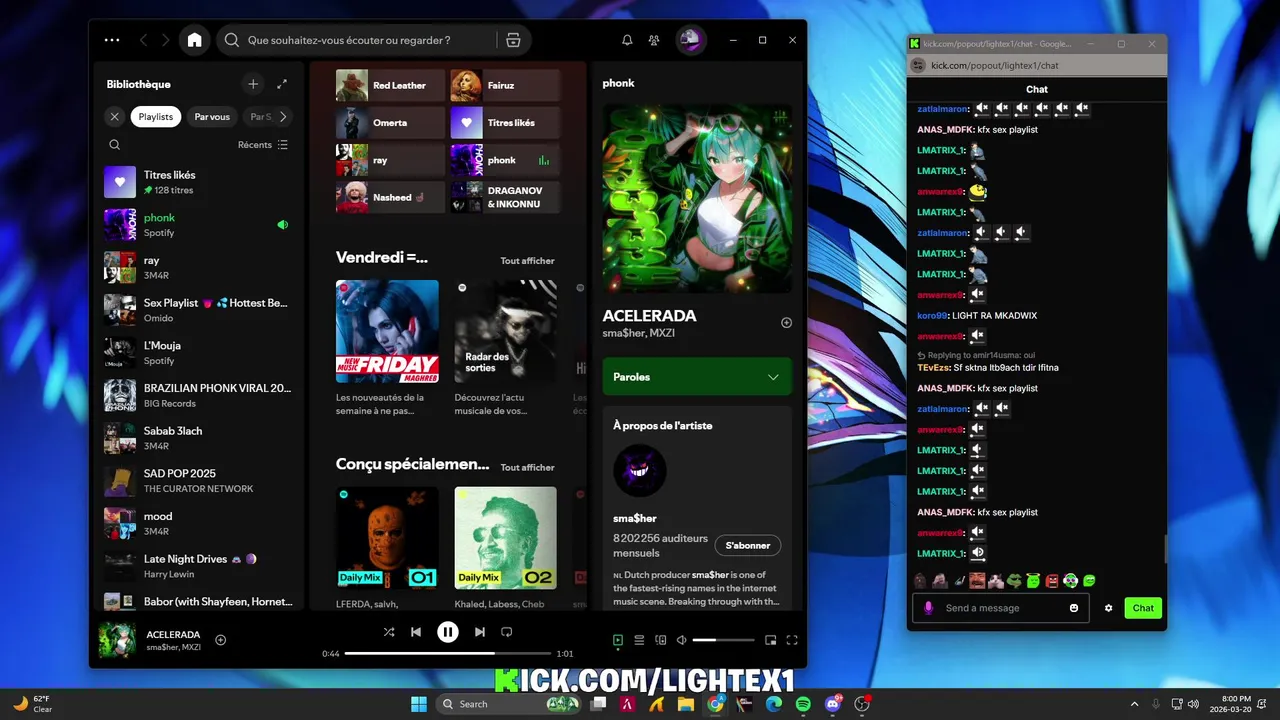
Task: Open Late Night Drives playlist
Action: [200, 567]
